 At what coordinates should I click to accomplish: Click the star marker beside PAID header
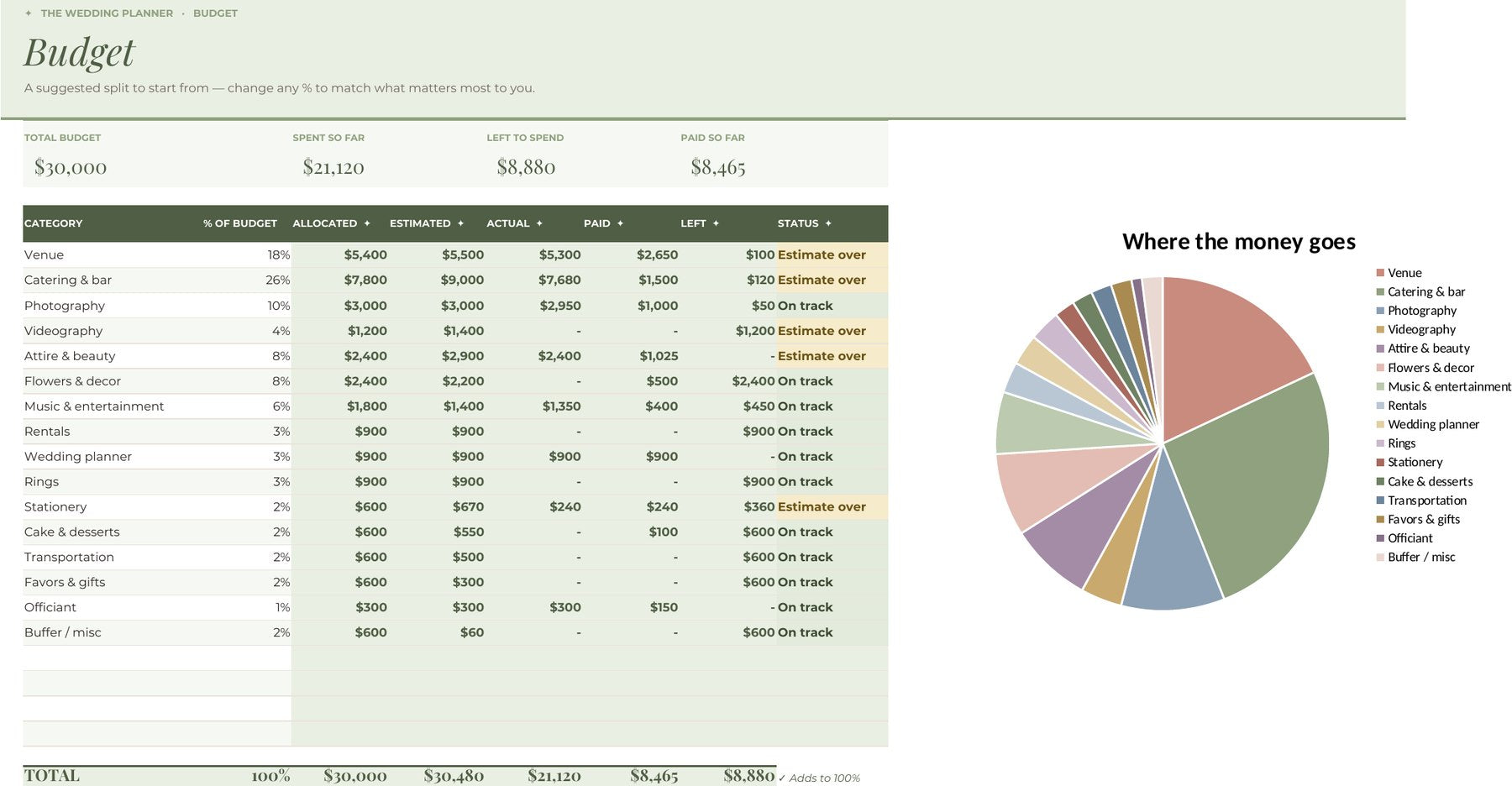tap(620, 223)
